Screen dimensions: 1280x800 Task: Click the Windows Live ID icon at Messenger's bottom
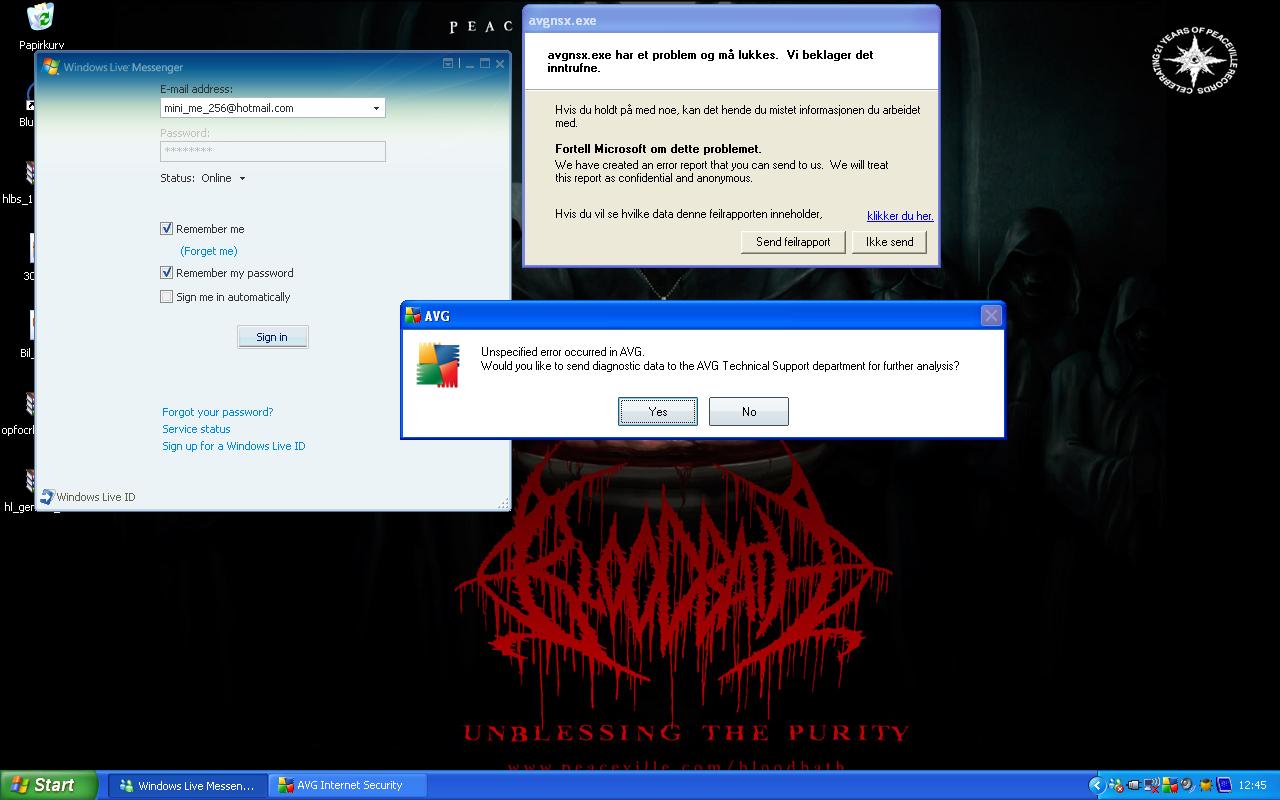[x=47, y=496]
